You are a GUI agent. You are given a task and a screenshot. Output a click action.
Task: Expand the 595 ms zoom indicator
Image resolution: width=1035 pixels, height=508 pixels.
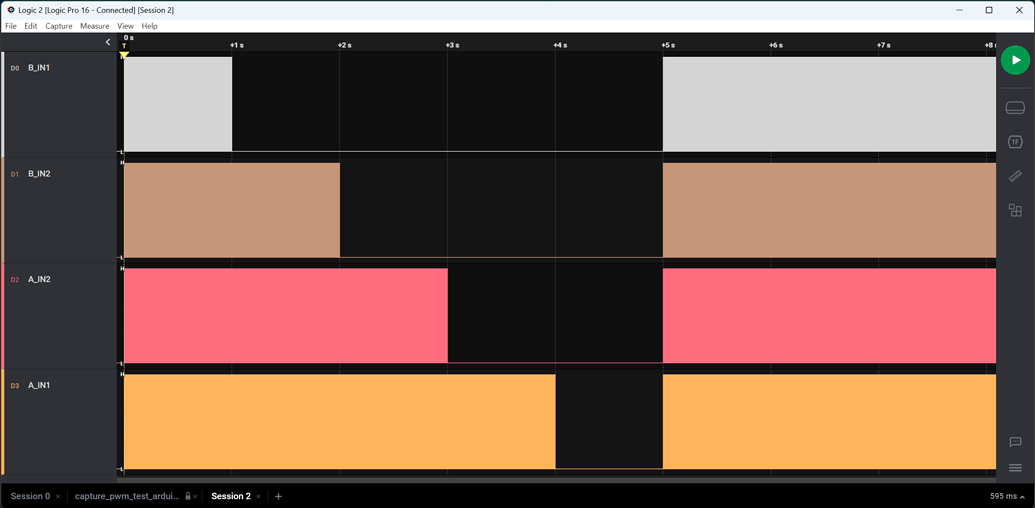coord(1008,496)
